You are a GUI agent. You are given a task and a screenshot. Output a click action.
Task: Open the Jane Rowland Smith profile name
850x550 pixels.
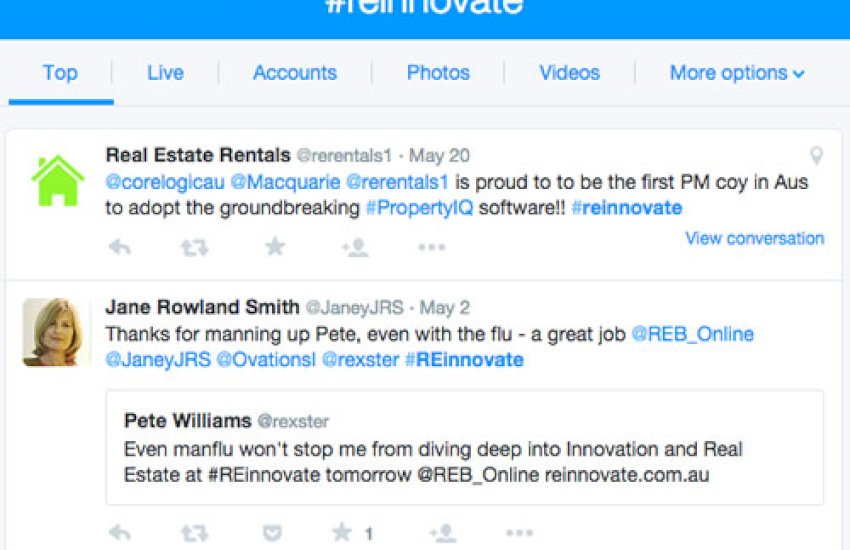[x=202, y=307]
